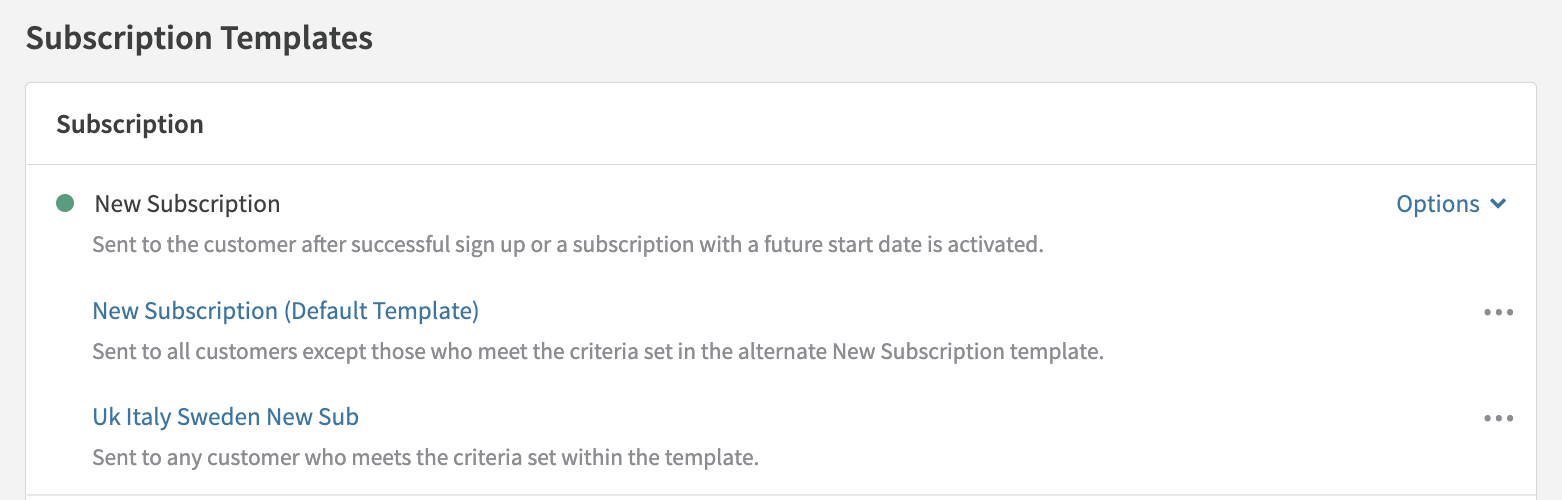Screen dimensions: 1562x500
Task: Select the New Subscription email title
Action: coord(187,204)
